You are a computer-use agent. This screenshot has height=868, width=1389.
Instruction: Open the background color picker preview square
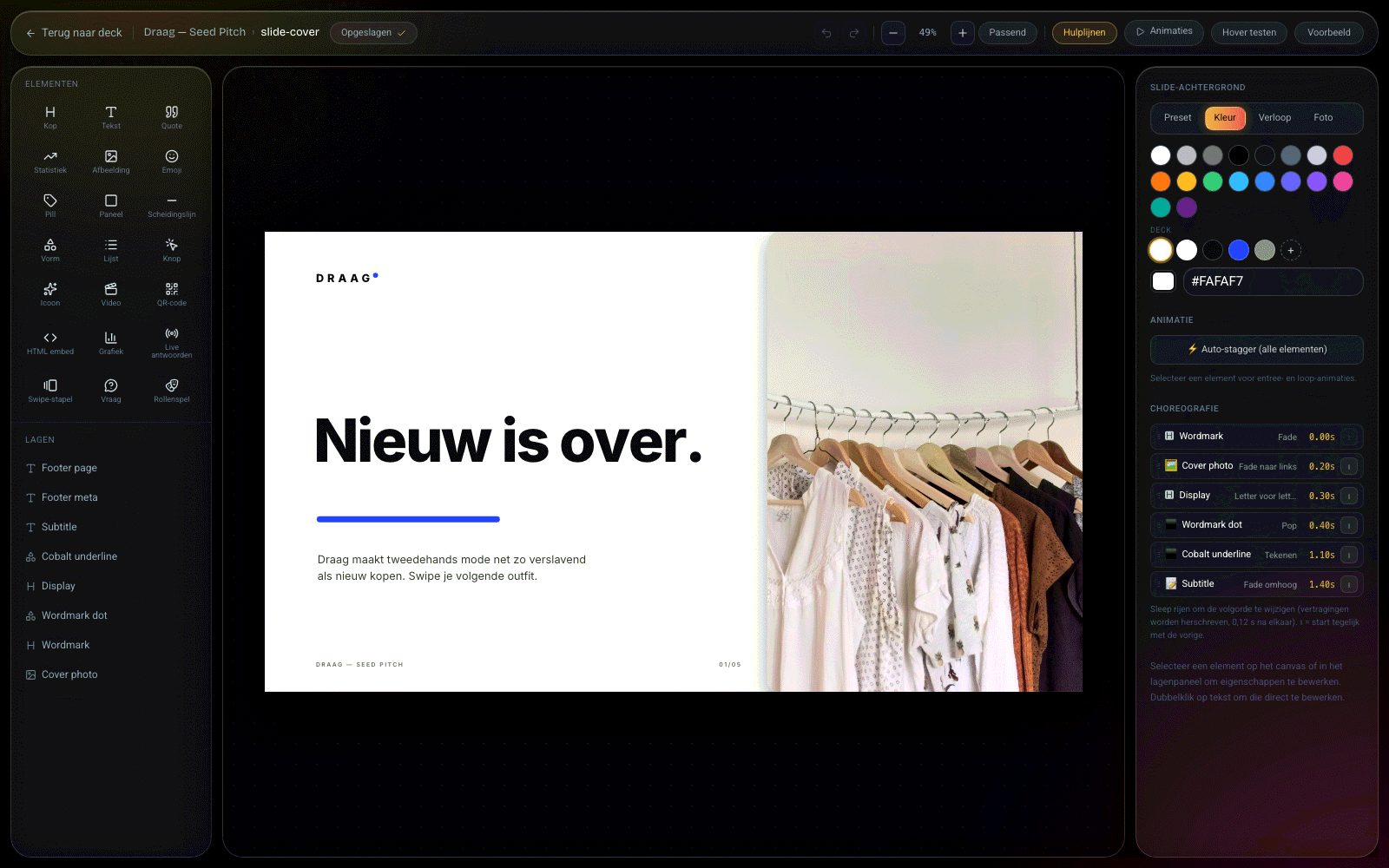tap(1163, 281)
